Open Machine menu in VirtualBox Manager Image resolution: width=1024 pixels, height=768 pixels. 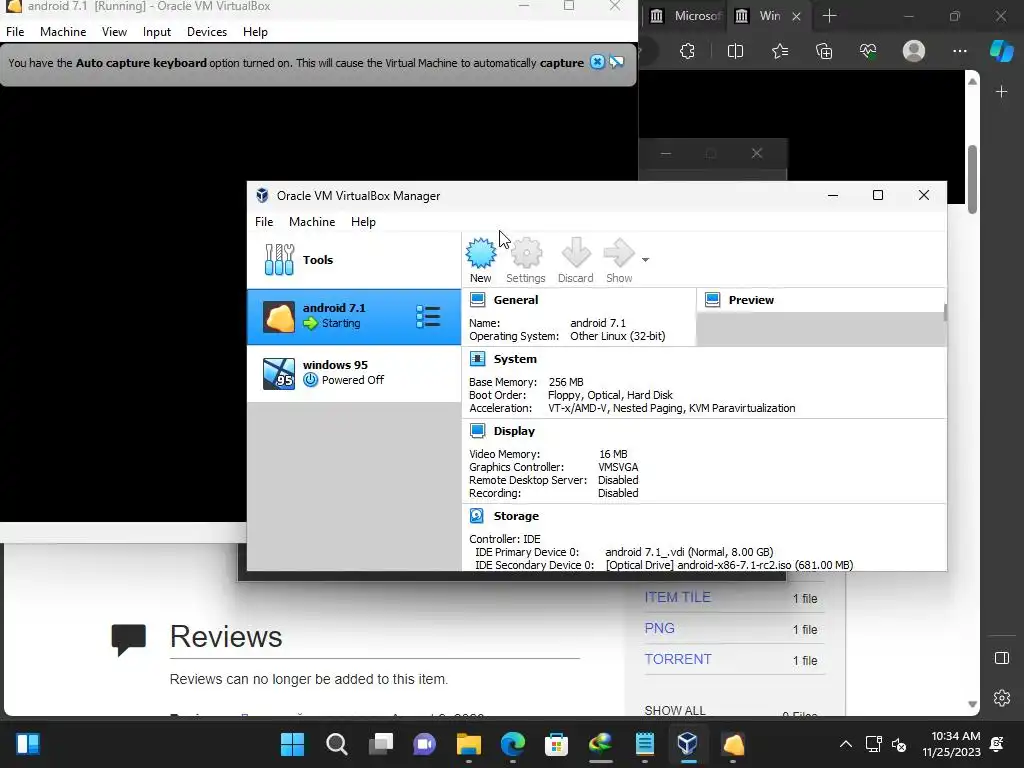[x=312, y=222]
